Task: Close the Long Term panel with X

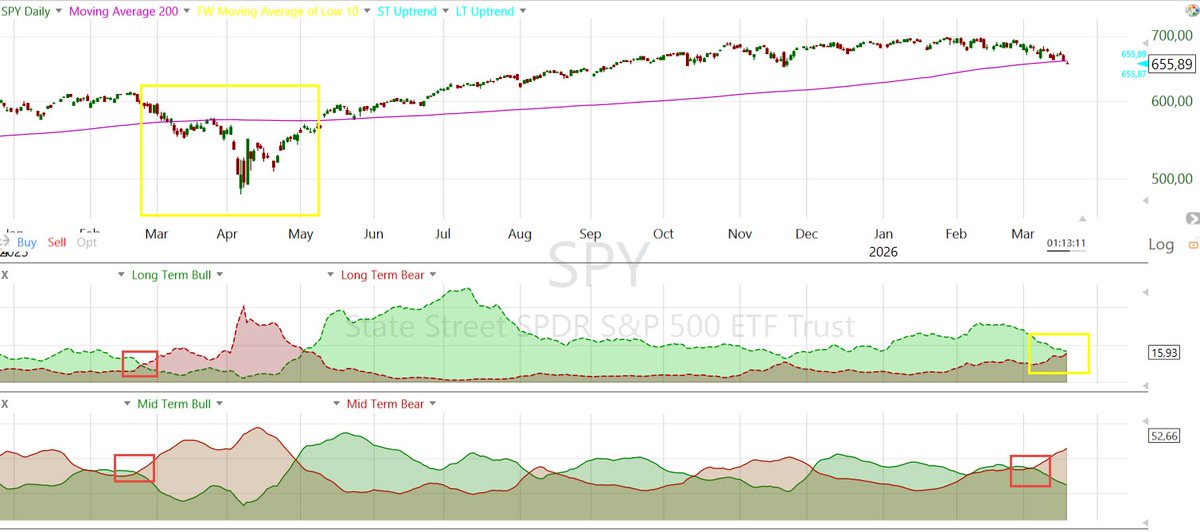Action: (4, 274)
